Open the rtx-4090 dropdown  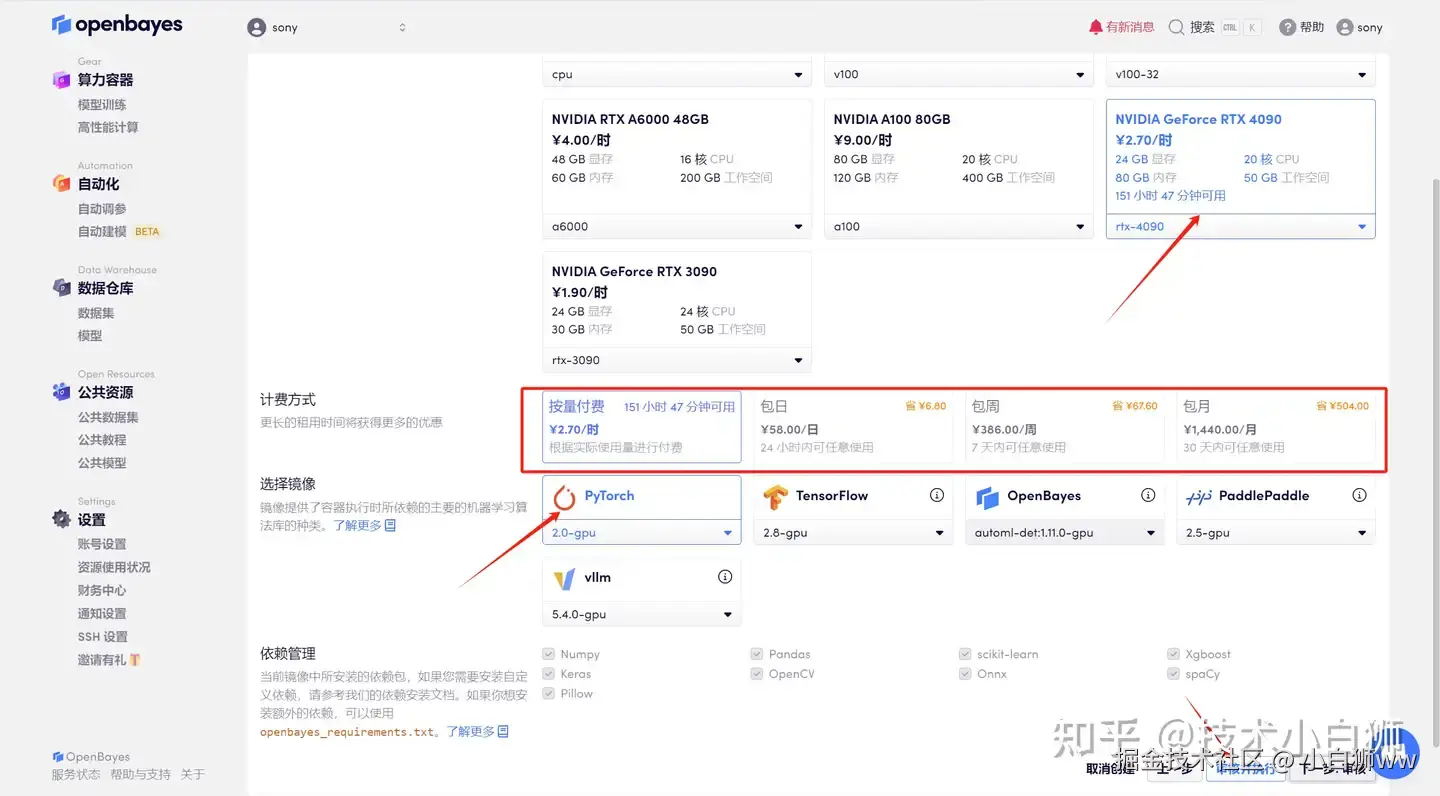pos(1240,227)
